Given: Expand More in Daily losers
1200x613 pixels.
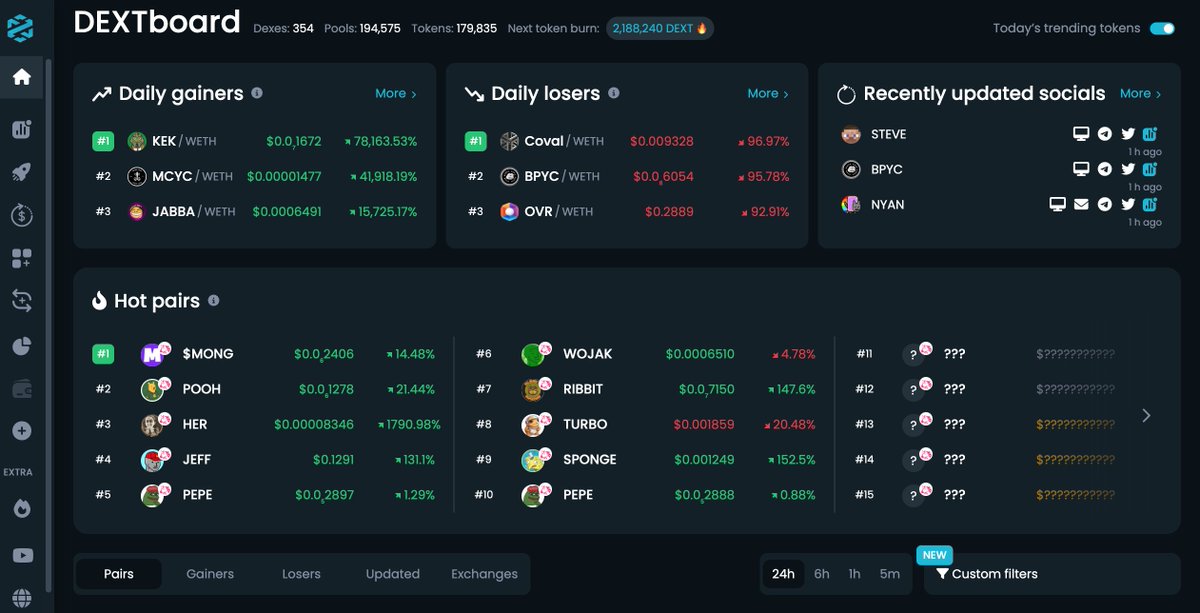Looking at the screenshot, I should 768,93.
